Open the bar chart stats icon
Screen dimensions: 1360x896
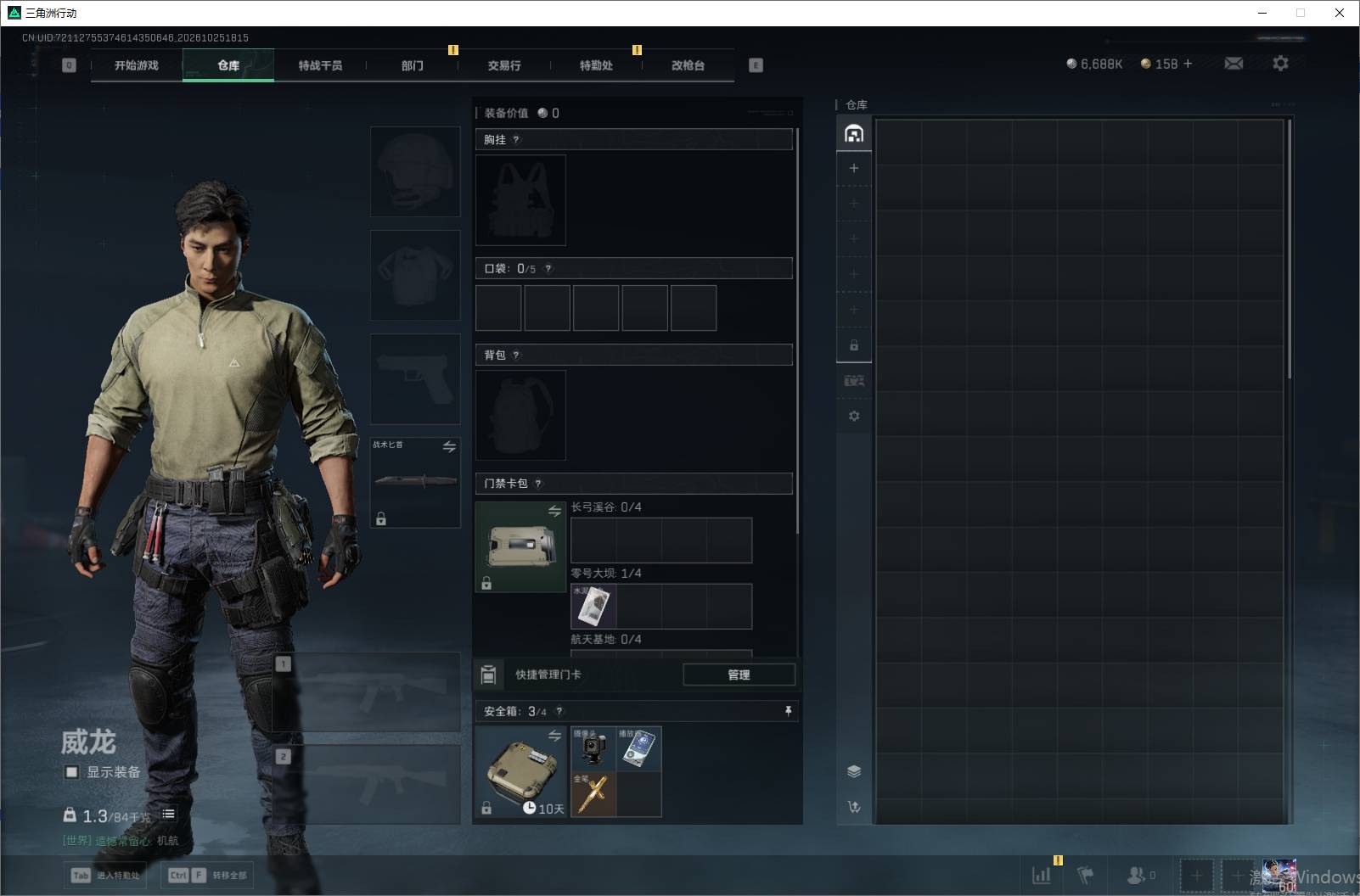point(1041,875)
